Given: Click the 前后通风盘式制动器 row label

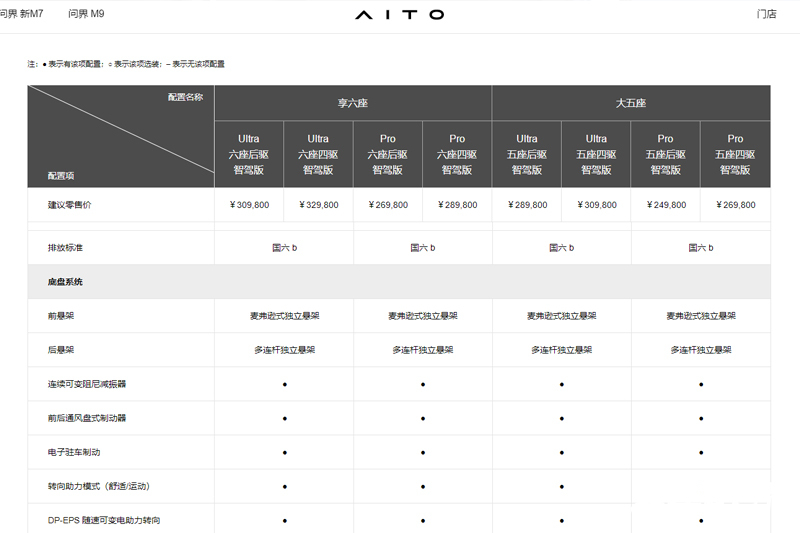Looking at the screenshot, I should (x=87, y=418).
